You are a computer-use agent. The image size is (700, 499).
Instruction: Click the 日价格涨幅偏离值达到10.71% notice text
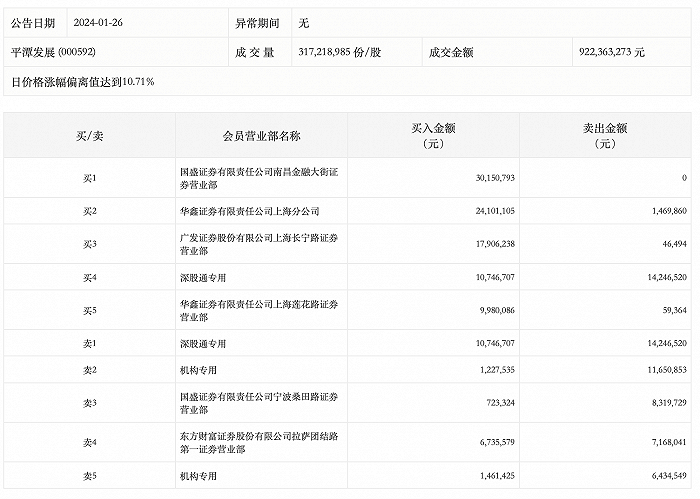83,79
